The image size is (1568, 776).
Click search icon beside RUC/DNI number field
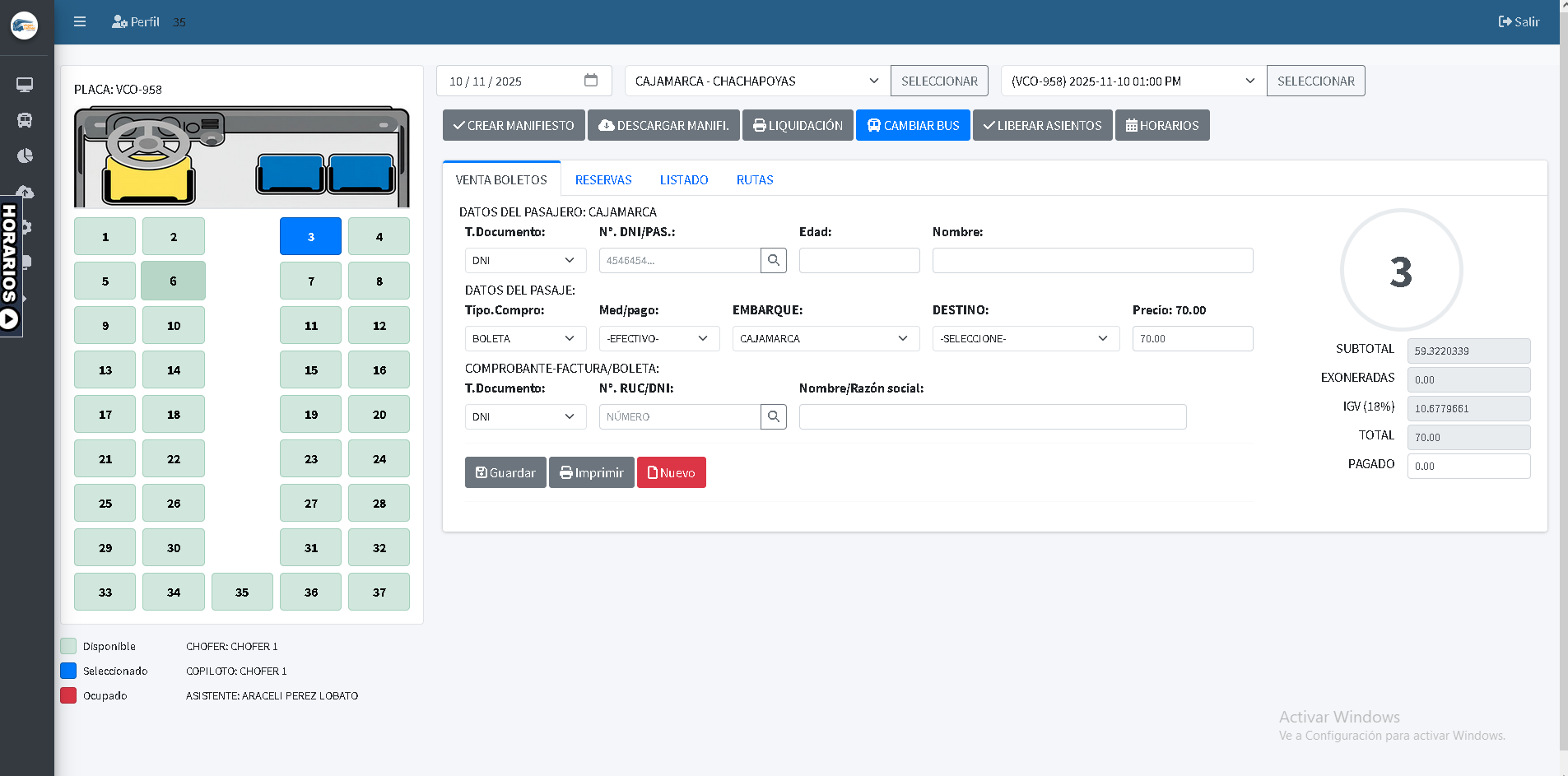pyautogui.click(x=773, y=417)
